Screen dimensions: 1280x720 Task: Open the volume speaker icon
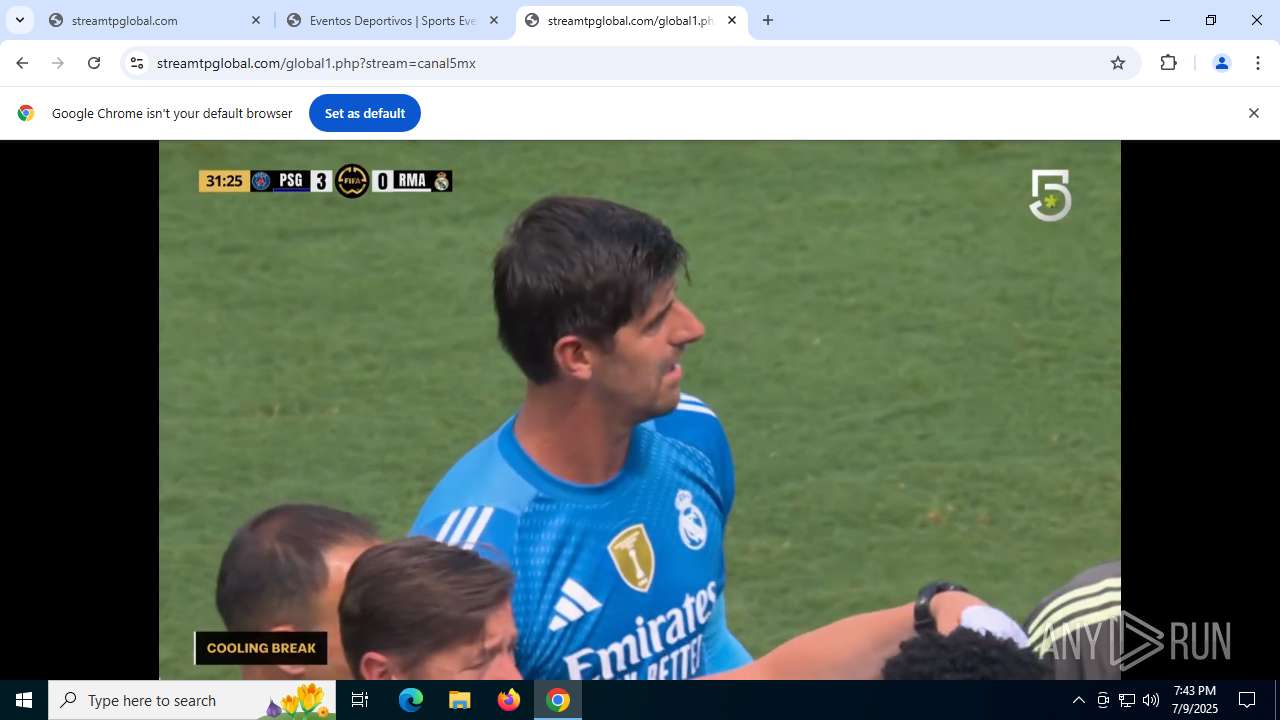(1150, 700)
